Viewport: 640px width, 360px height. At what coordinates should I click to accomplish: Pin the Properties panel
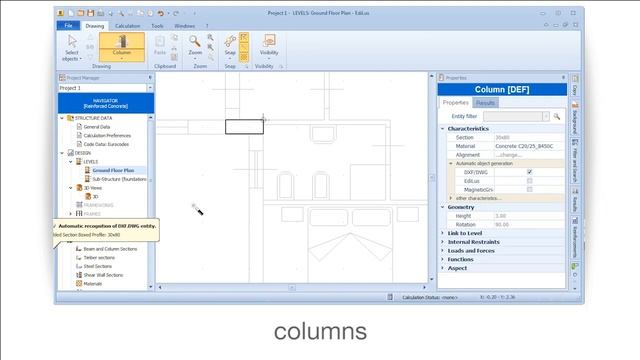tap(563, 78)
